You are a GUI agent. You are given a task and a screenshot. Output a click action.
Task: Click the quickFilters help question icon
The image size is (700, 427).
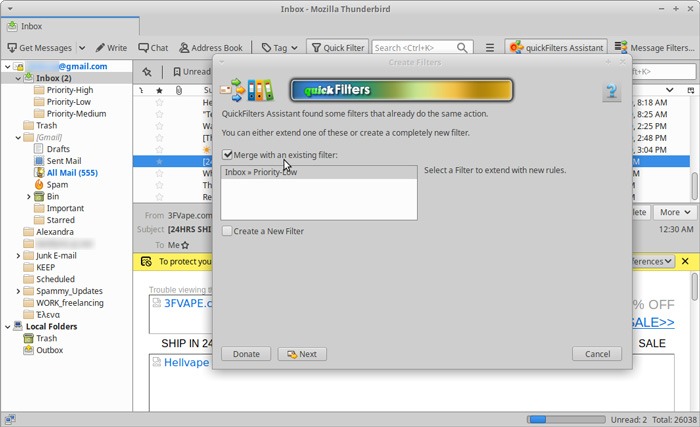point(612,91)
